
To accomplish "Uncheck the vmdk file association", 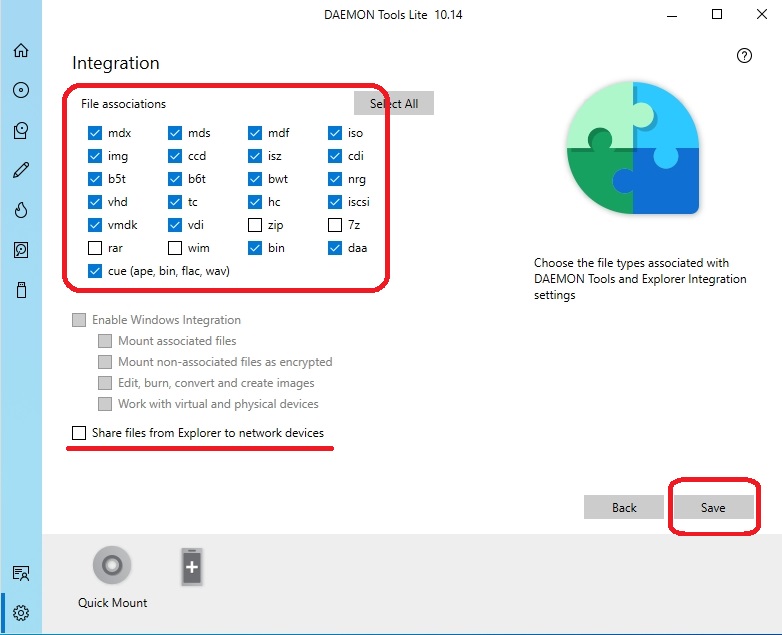I will (95, 225).
